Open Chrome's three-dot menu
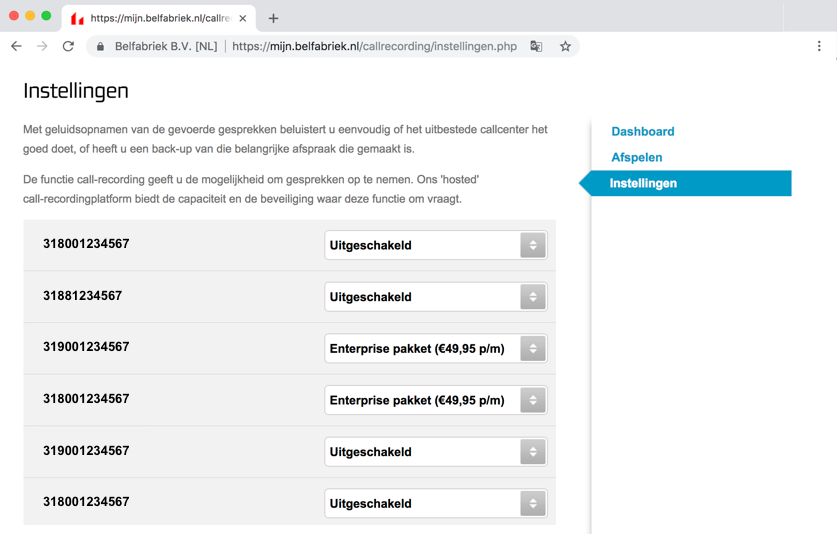Viewport: 837px width, 534px height. click(819, 46)
